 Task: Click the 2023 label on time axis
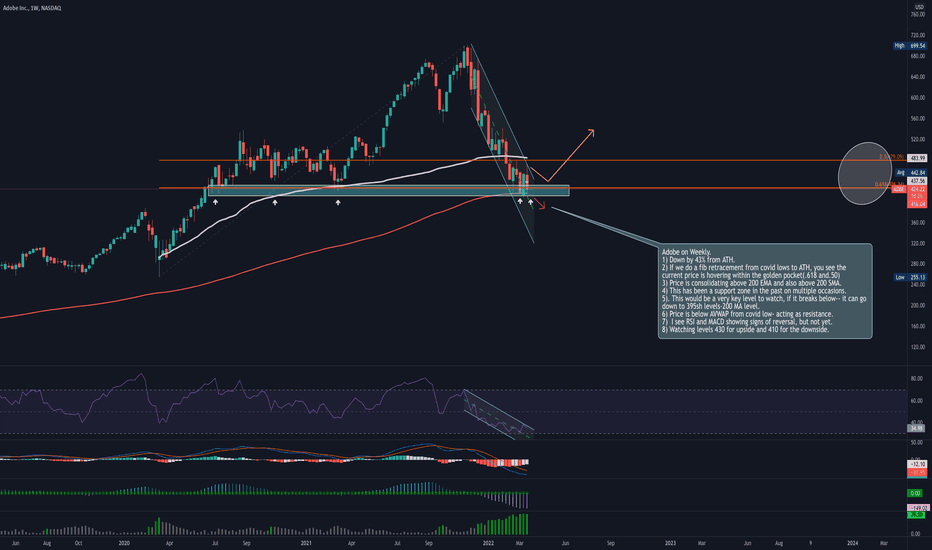click(670, 543)
